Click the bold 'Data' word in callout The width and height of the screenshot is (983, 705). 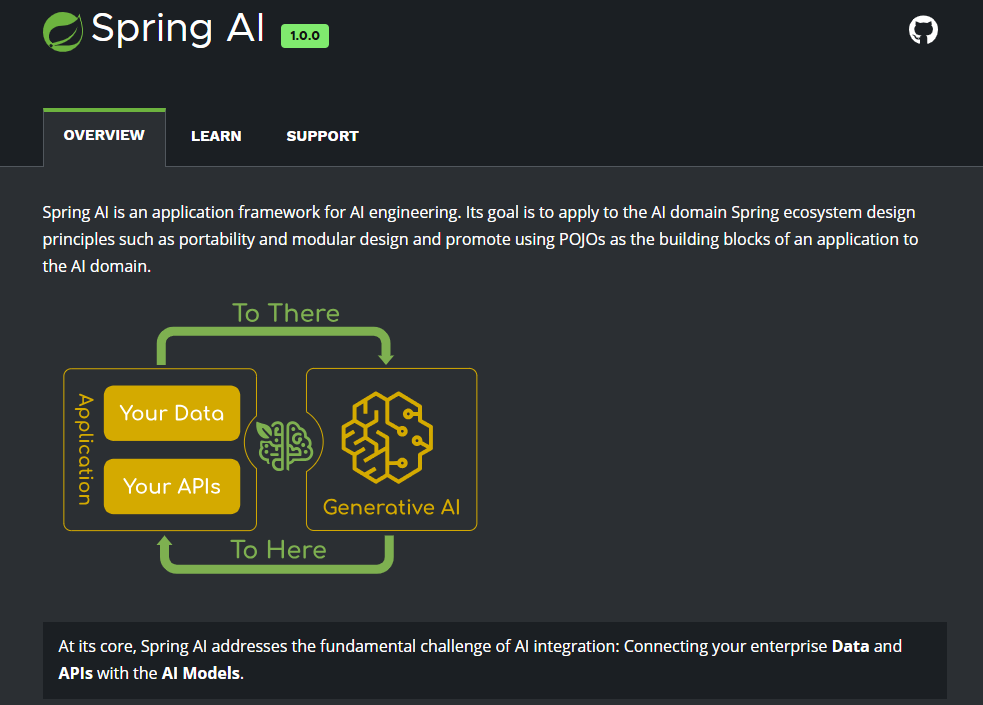[850, 646]
